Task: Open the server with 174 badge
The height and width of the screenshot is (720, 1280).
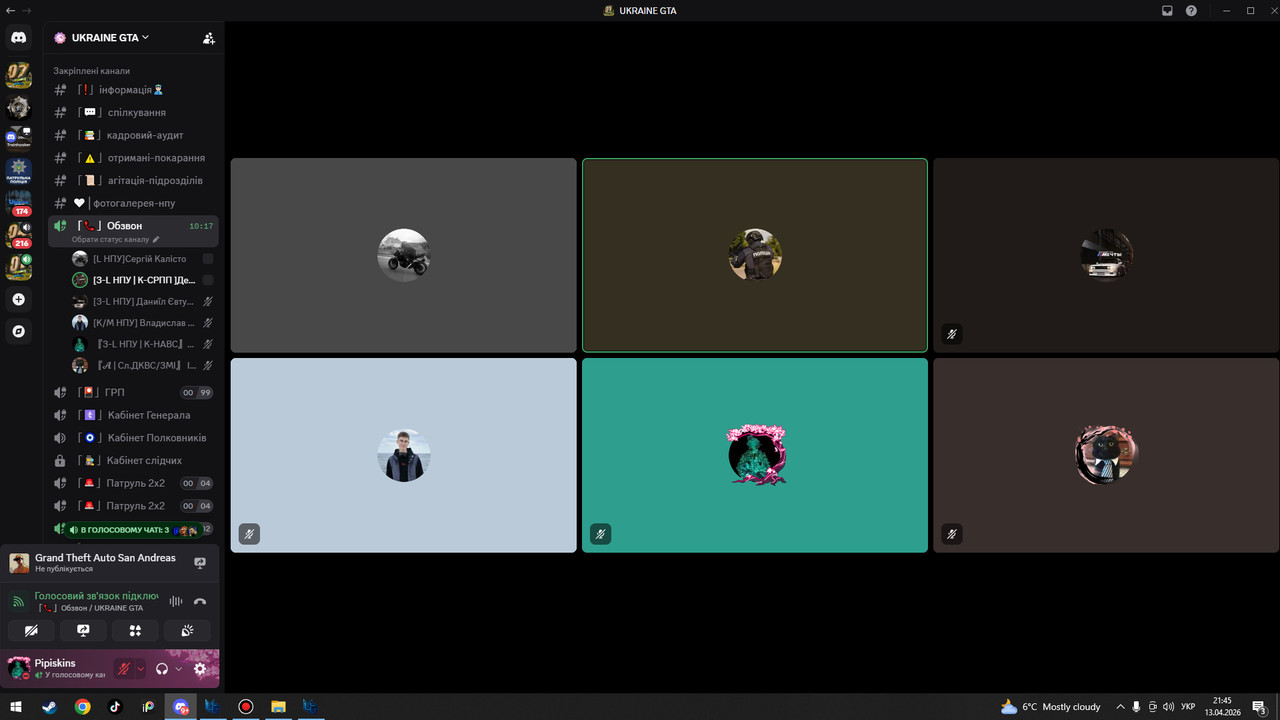Action: [x=18, y=203]
